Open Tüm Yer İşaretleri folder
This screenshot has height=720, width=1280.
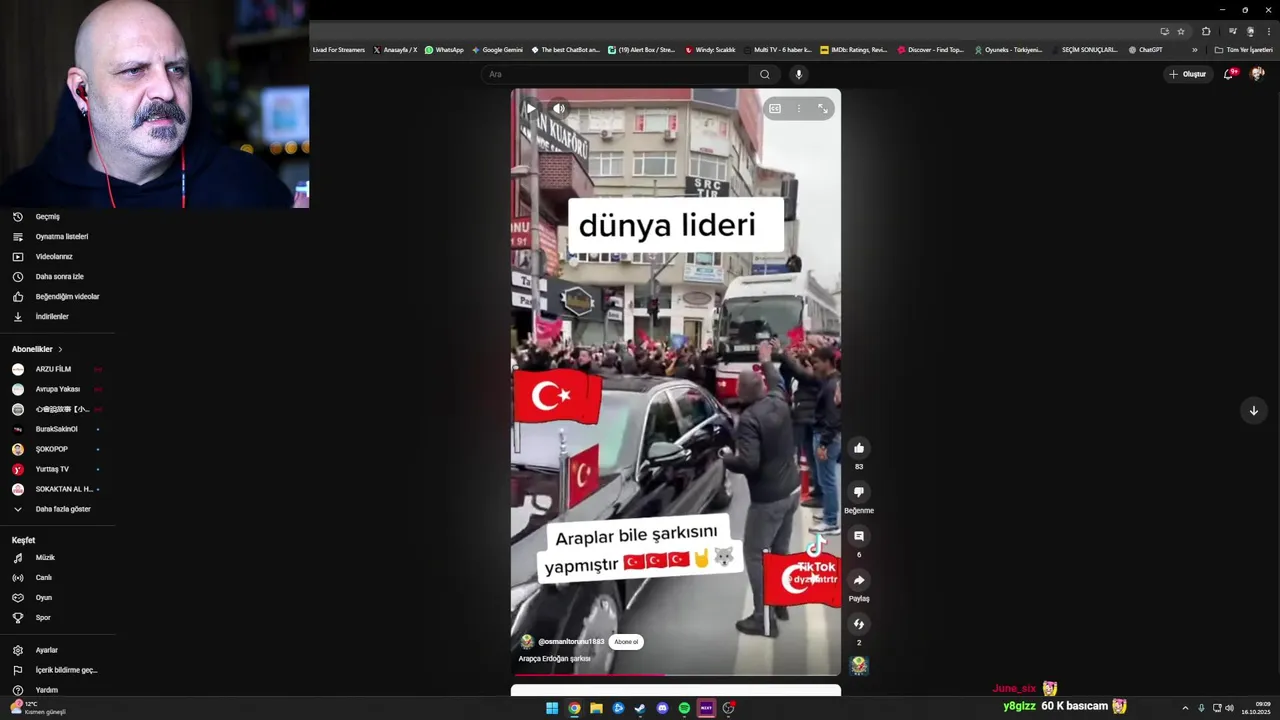pyautogui.click(x=1243, y=50)
